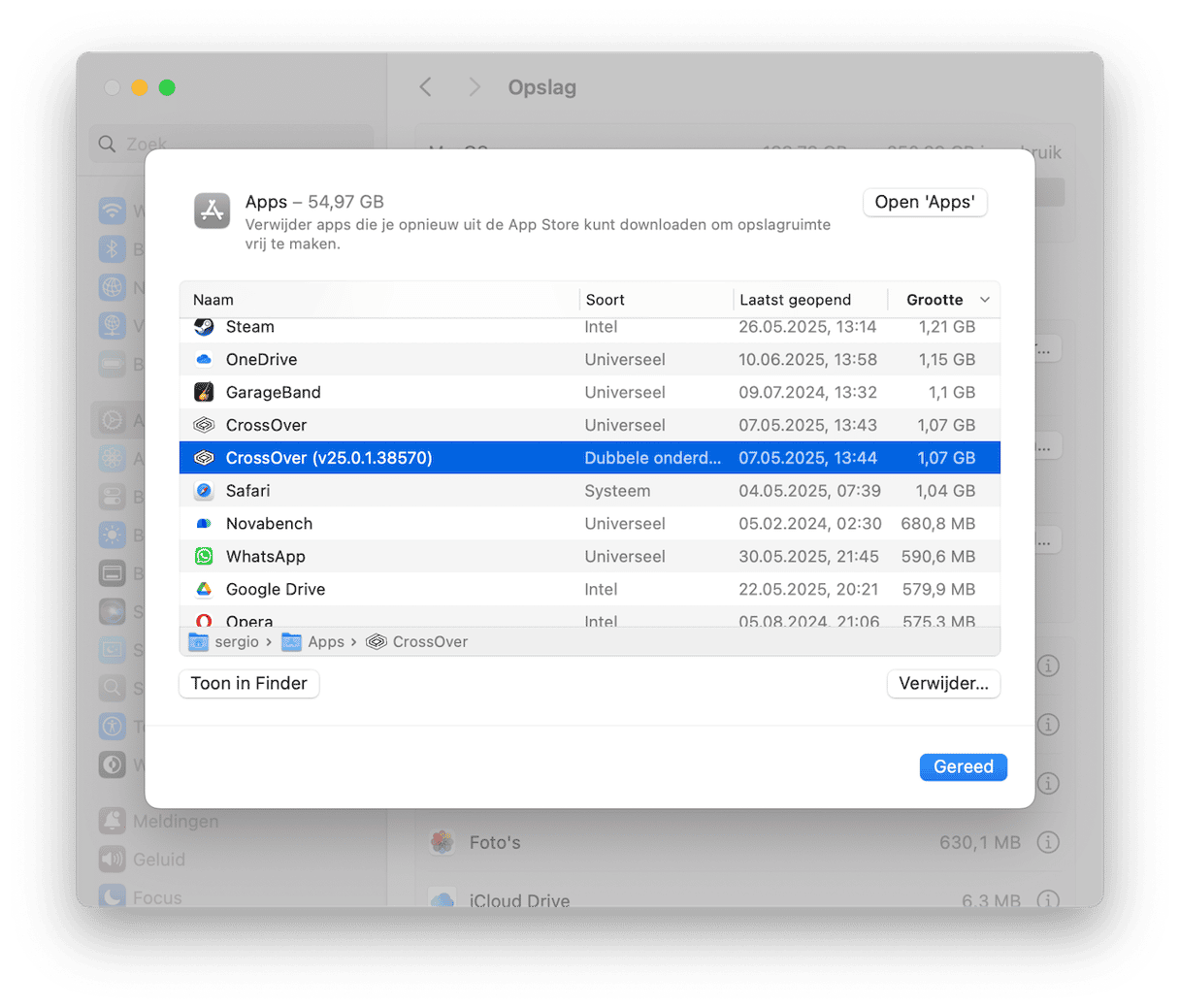The width and height of the screenshot is (1180, 1008).
Task: Click the date 04.05.2025, 07:39
Action: (x=809, y=491)
